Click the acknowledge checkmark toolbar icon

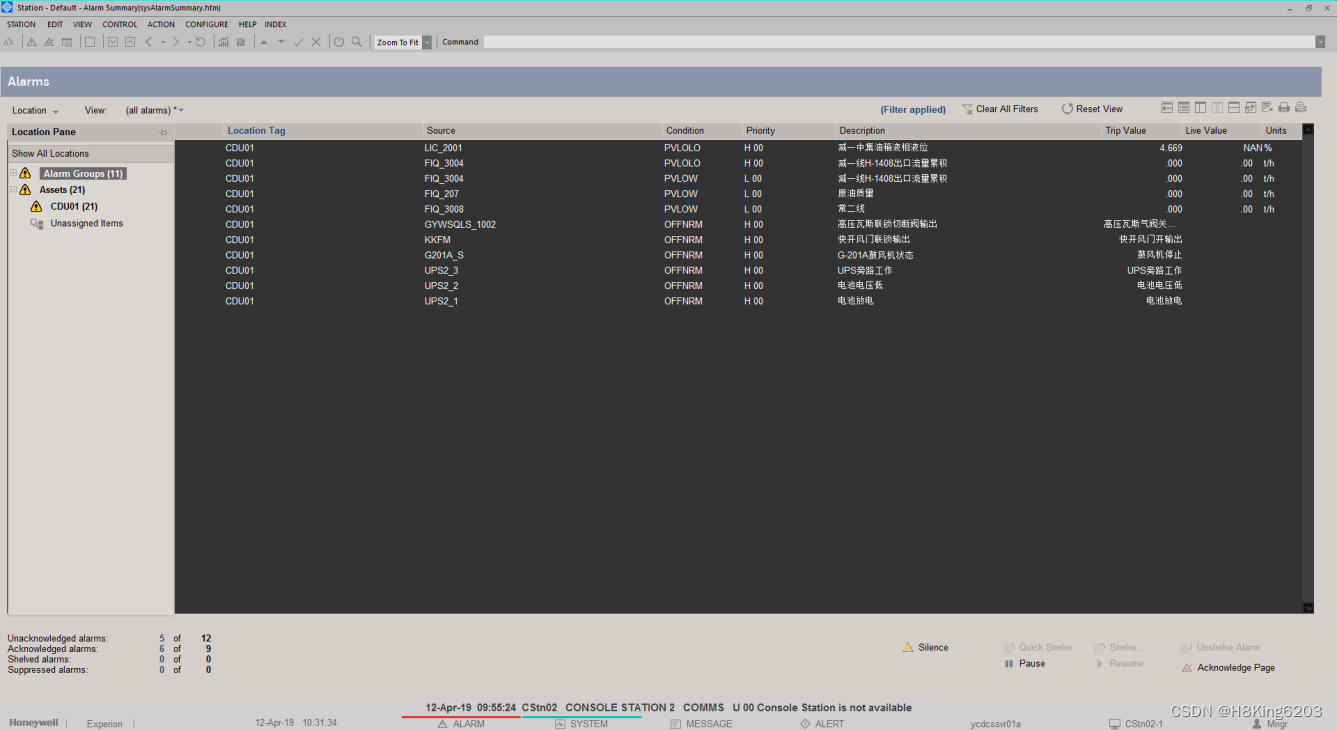pos(298,42)
